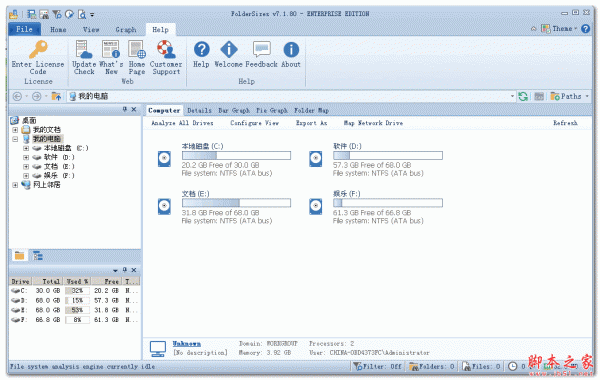Viewport: 600px width, 380px height.
Task: Open Customer Support lifebuoy icon
Action: pos(166,49)
